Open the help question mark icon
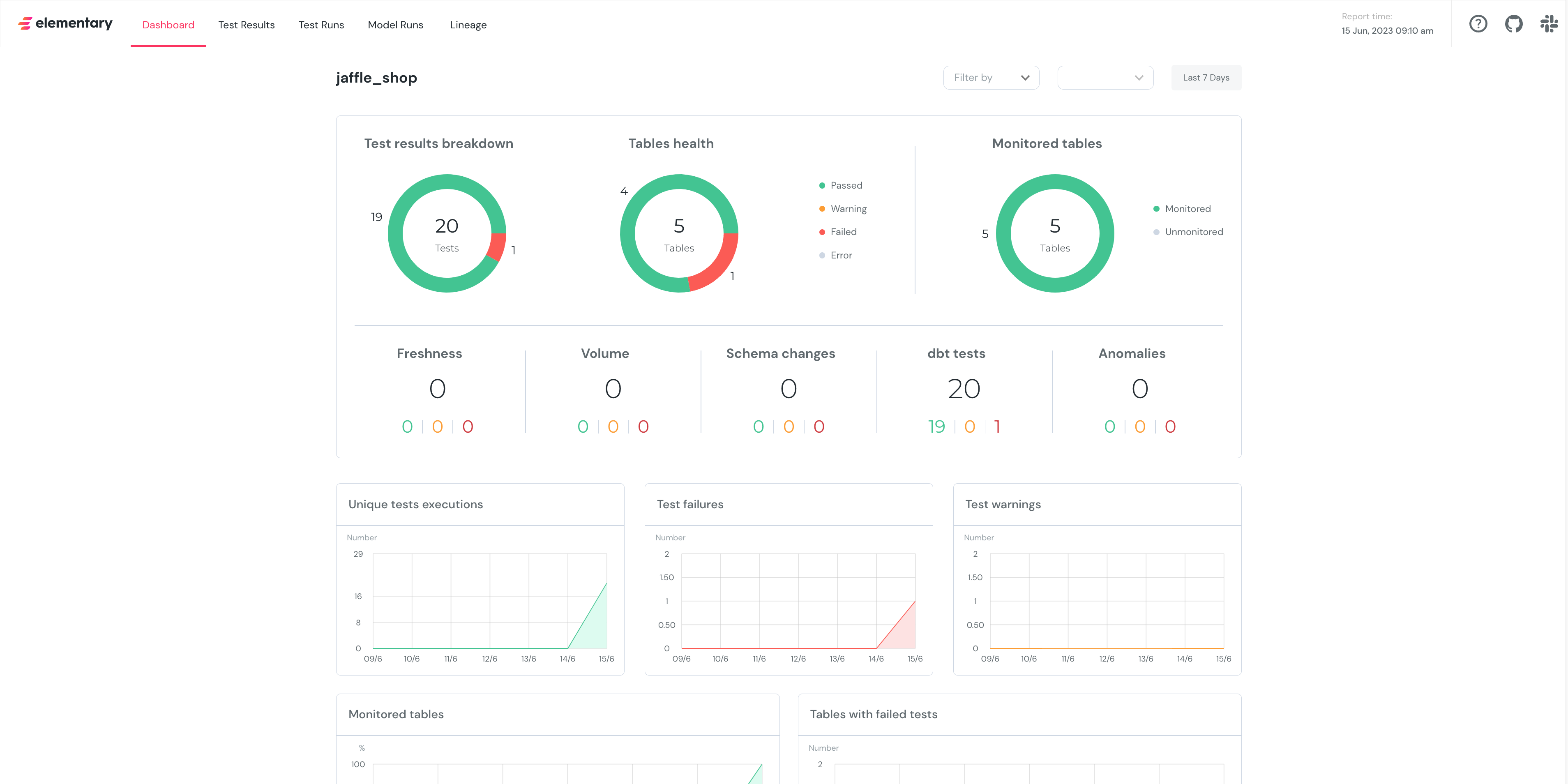This screenshot has height=784, width=1568. tap(1478, 24)
